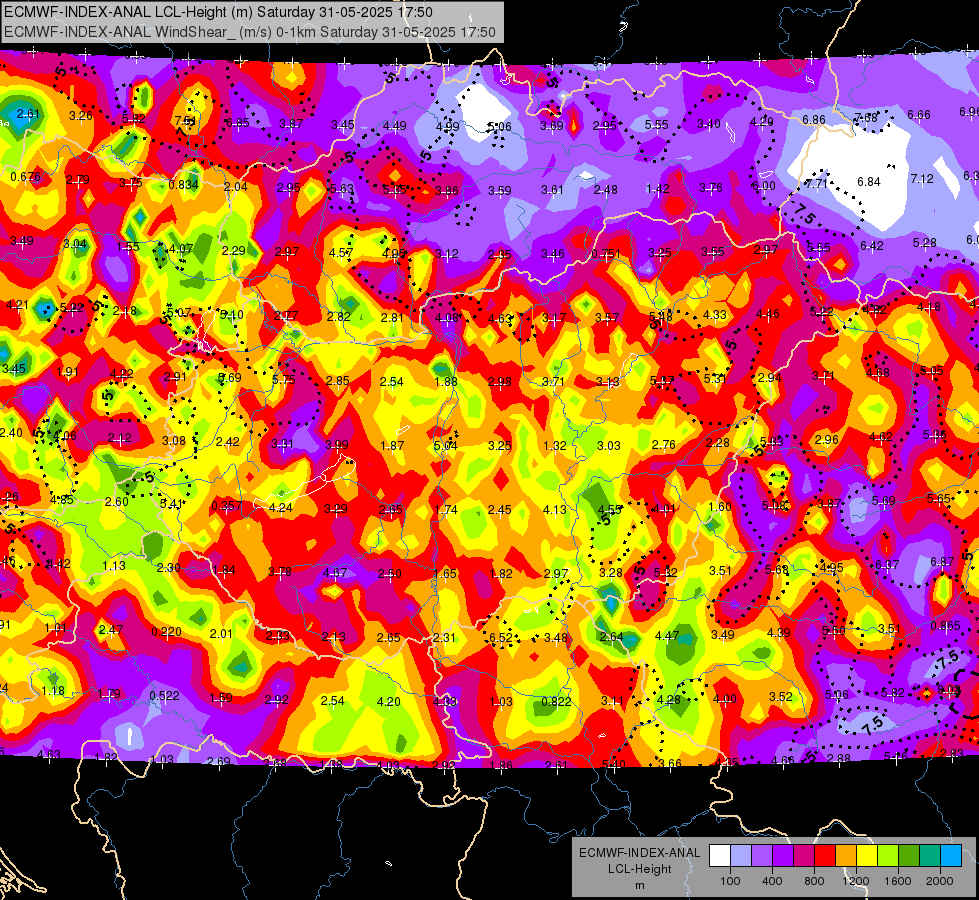
Task: Select the pure red legend swatch
Action: [825, 856]
